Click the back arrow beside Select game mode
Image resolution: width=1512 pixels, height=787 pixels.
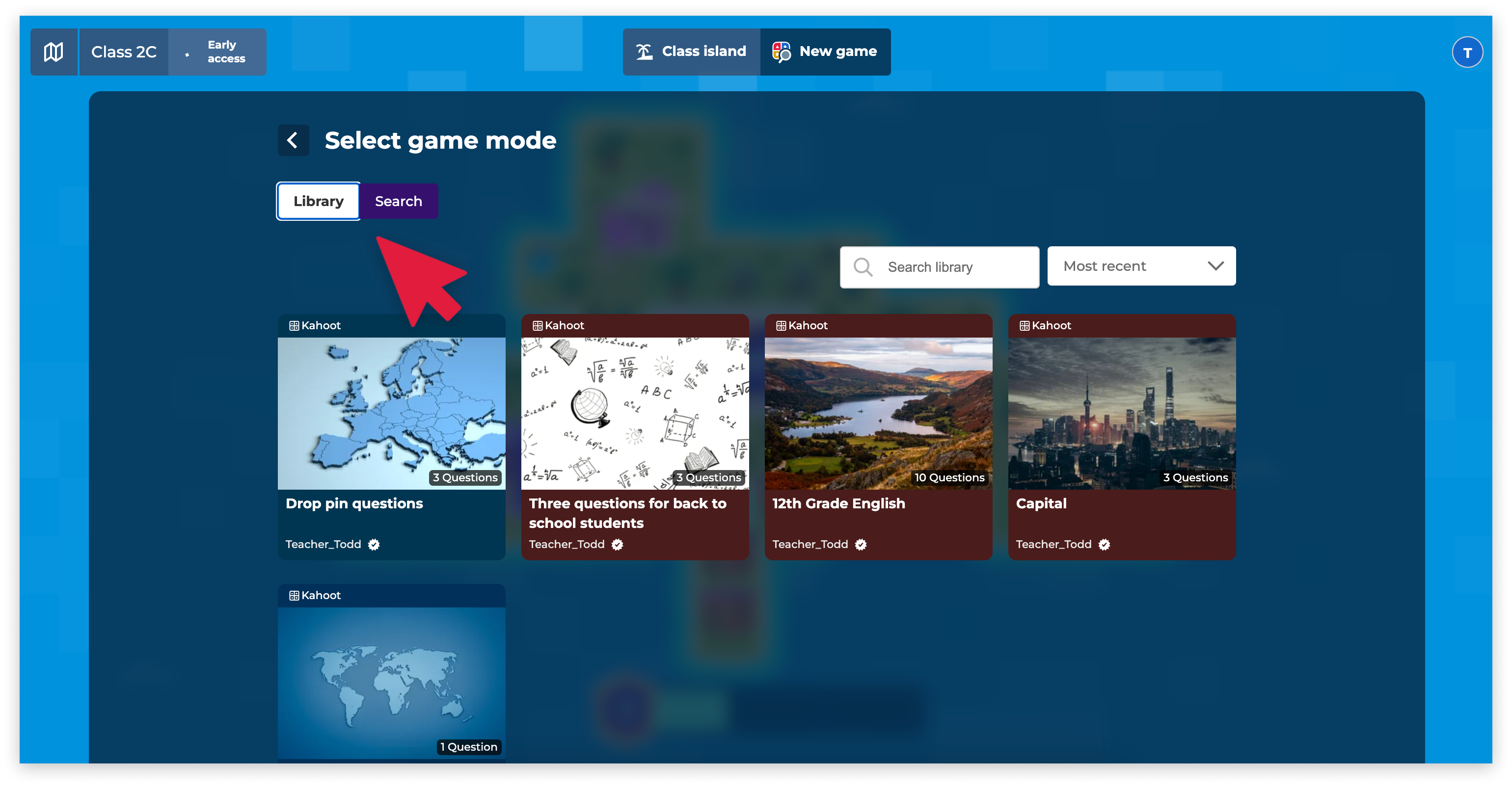click(292, 140)
